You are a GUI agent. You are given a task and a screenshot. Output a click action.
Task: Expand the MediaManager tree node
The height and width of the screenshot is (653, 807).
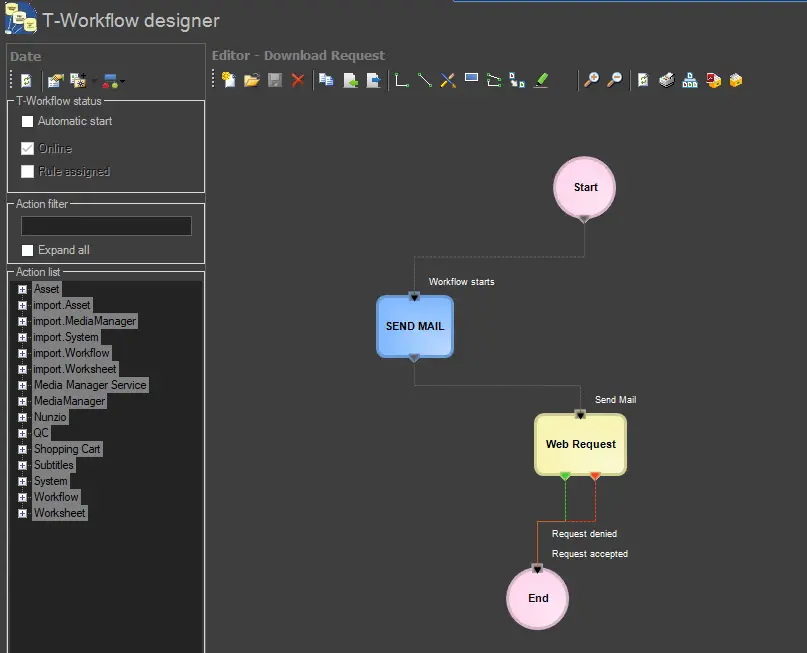[22, 401]
